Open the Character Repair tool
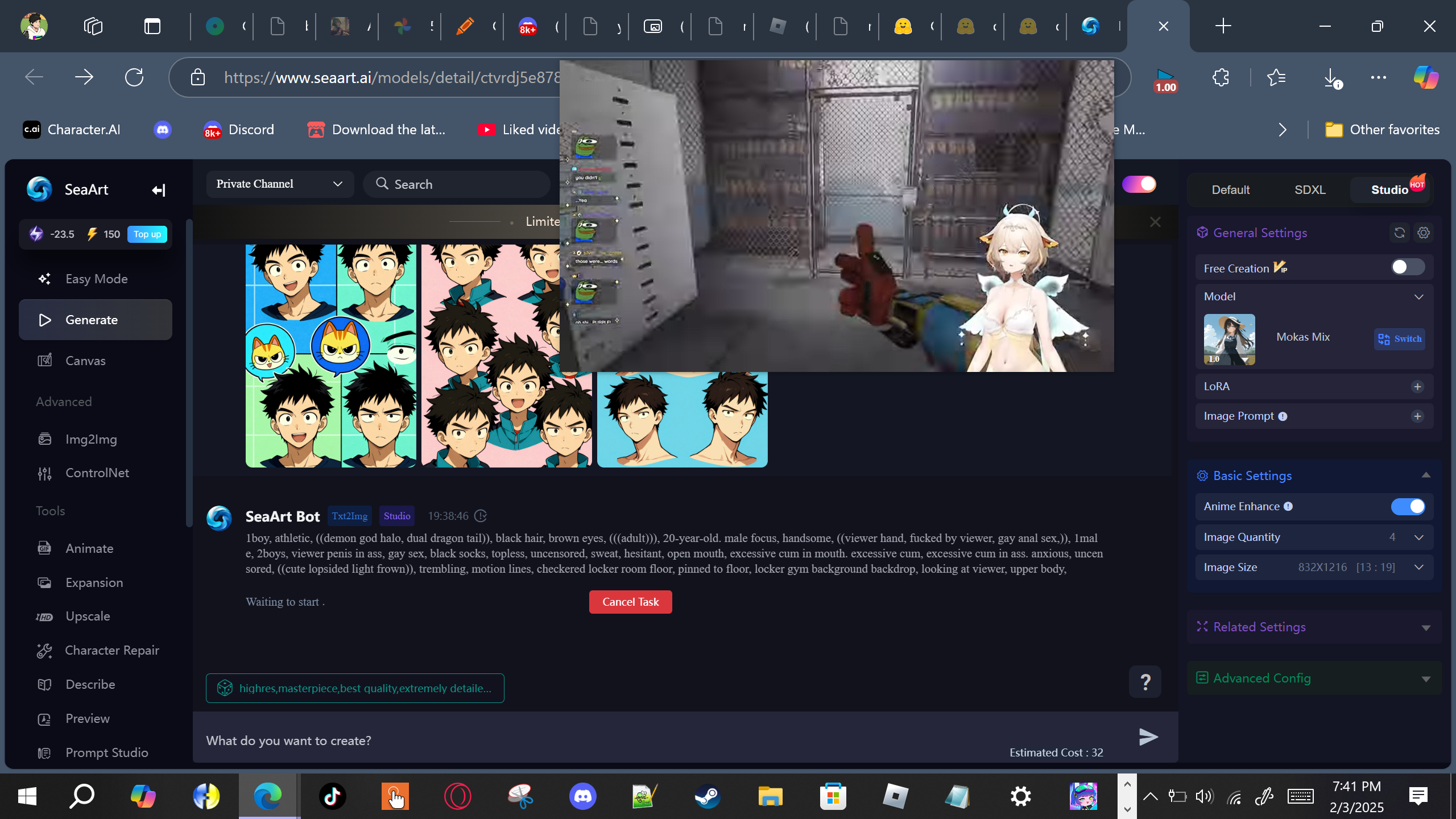Viewport: 1456px width, 819px height. [x=96, y=650]
